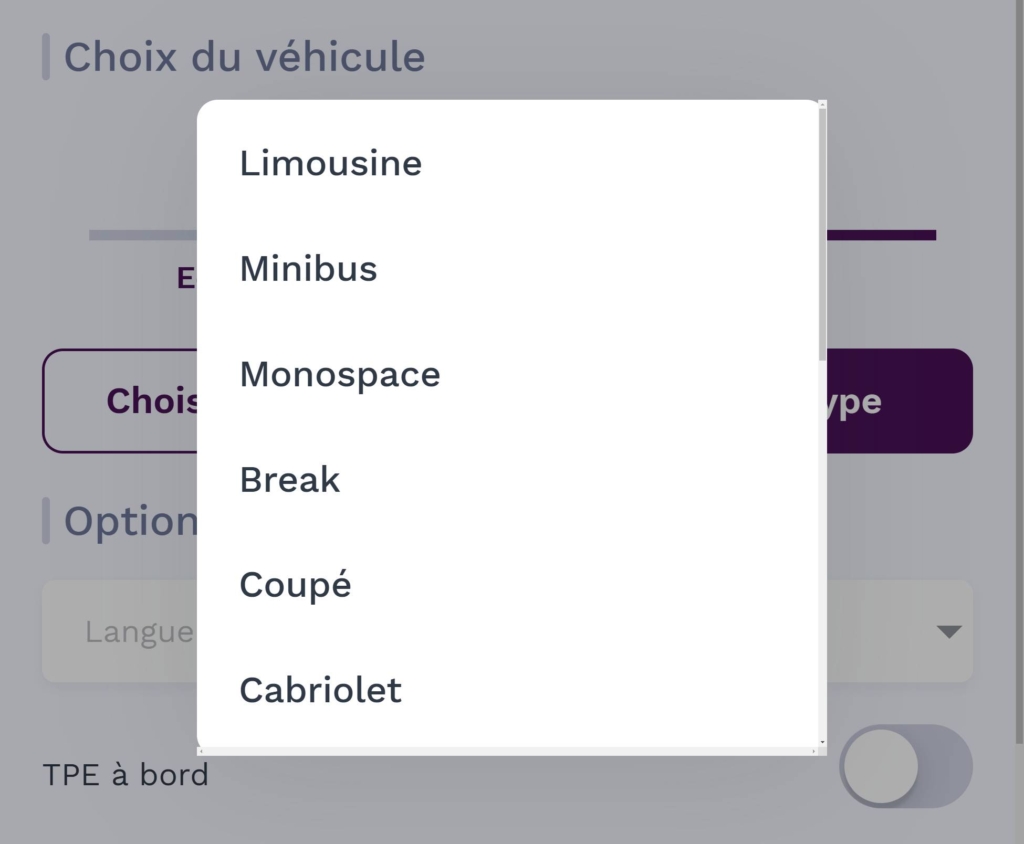Click the down arrow on the list scrollbar
Viewport: 1024px width, 844px height.
pyautogui.click(x=820, y=744)
